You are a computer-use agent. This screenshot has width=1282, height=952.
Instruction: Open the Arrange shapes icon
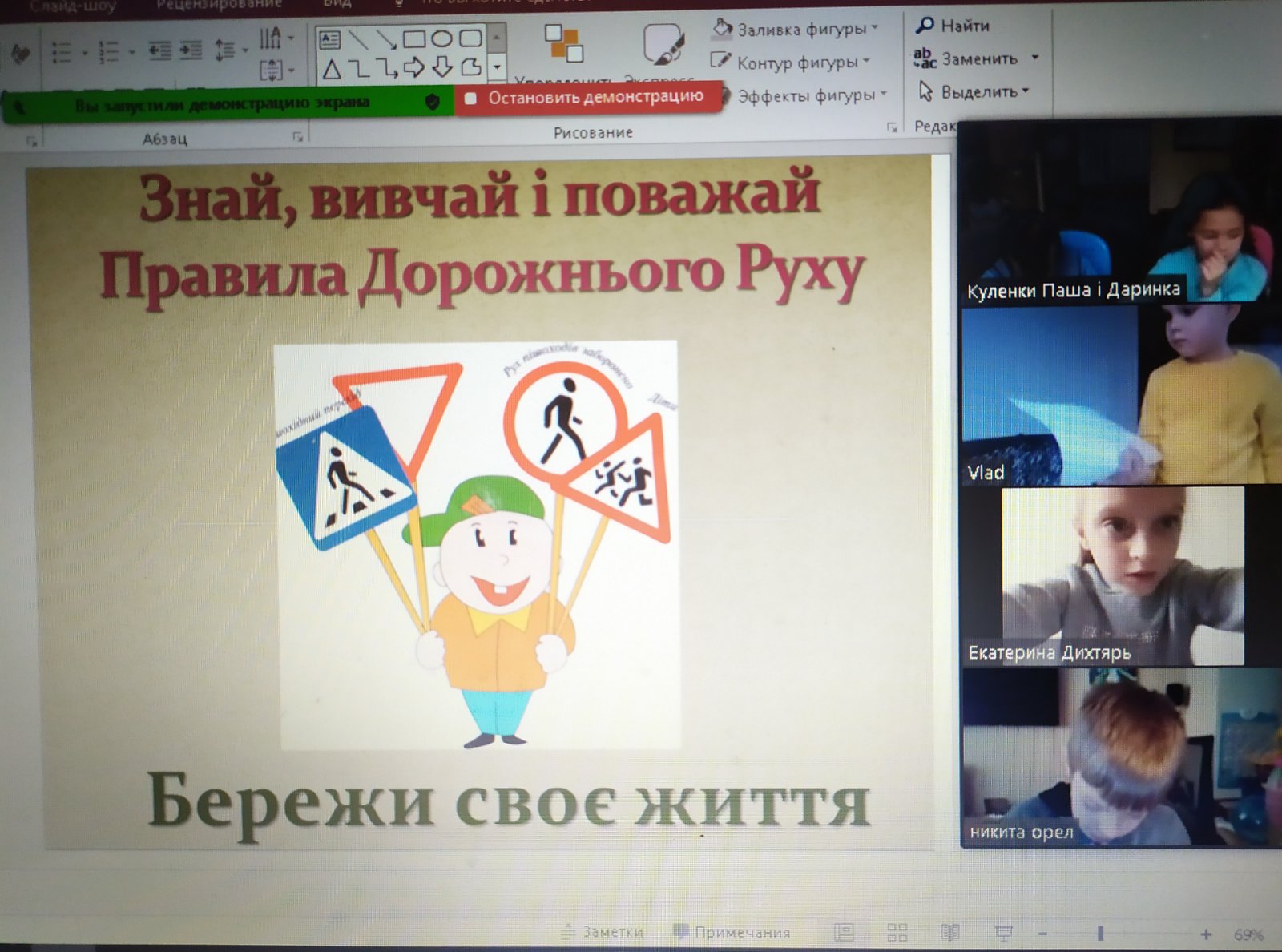click(563, 43)
